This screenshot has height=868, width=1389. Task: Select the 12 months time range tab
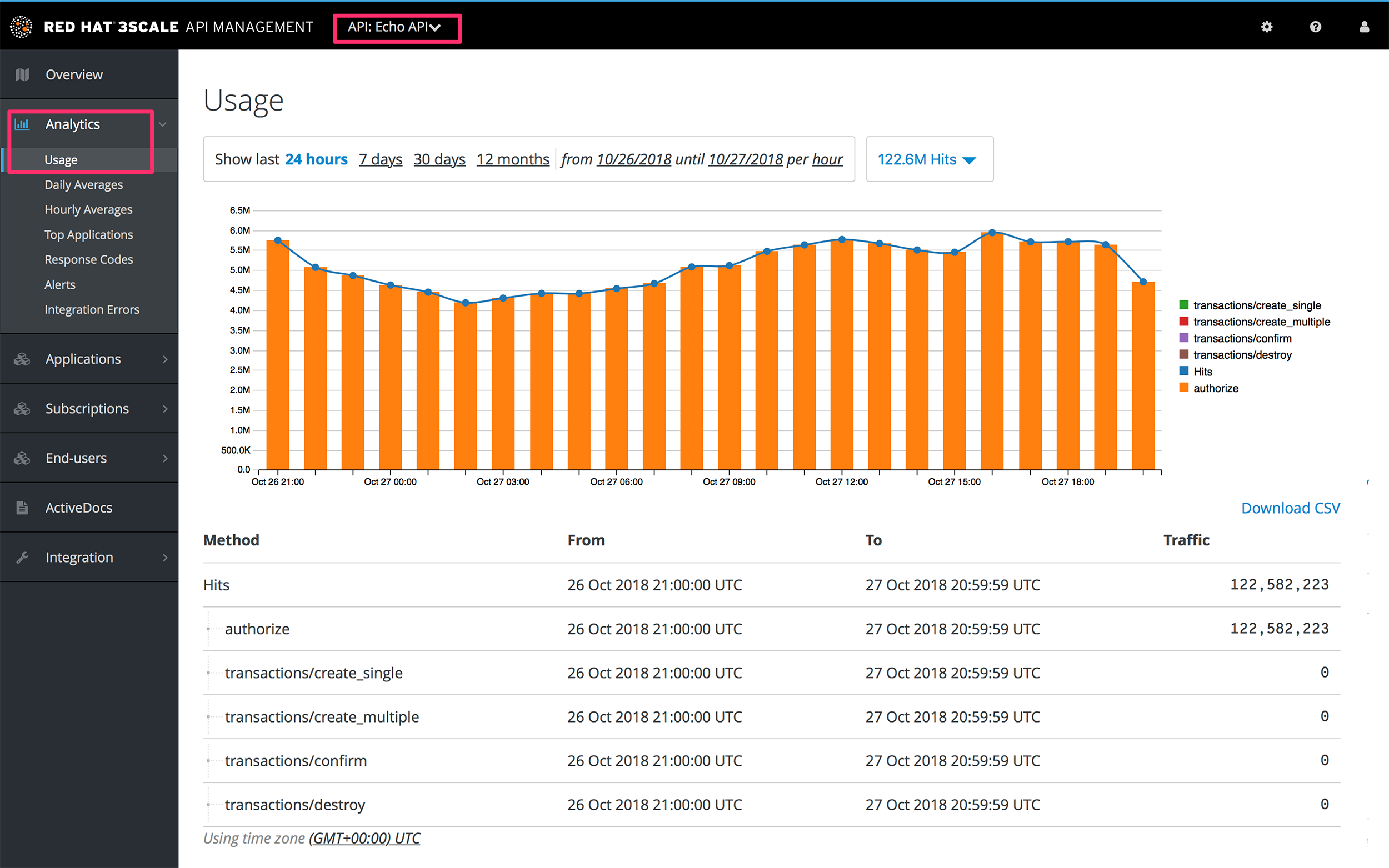point(512,160)
